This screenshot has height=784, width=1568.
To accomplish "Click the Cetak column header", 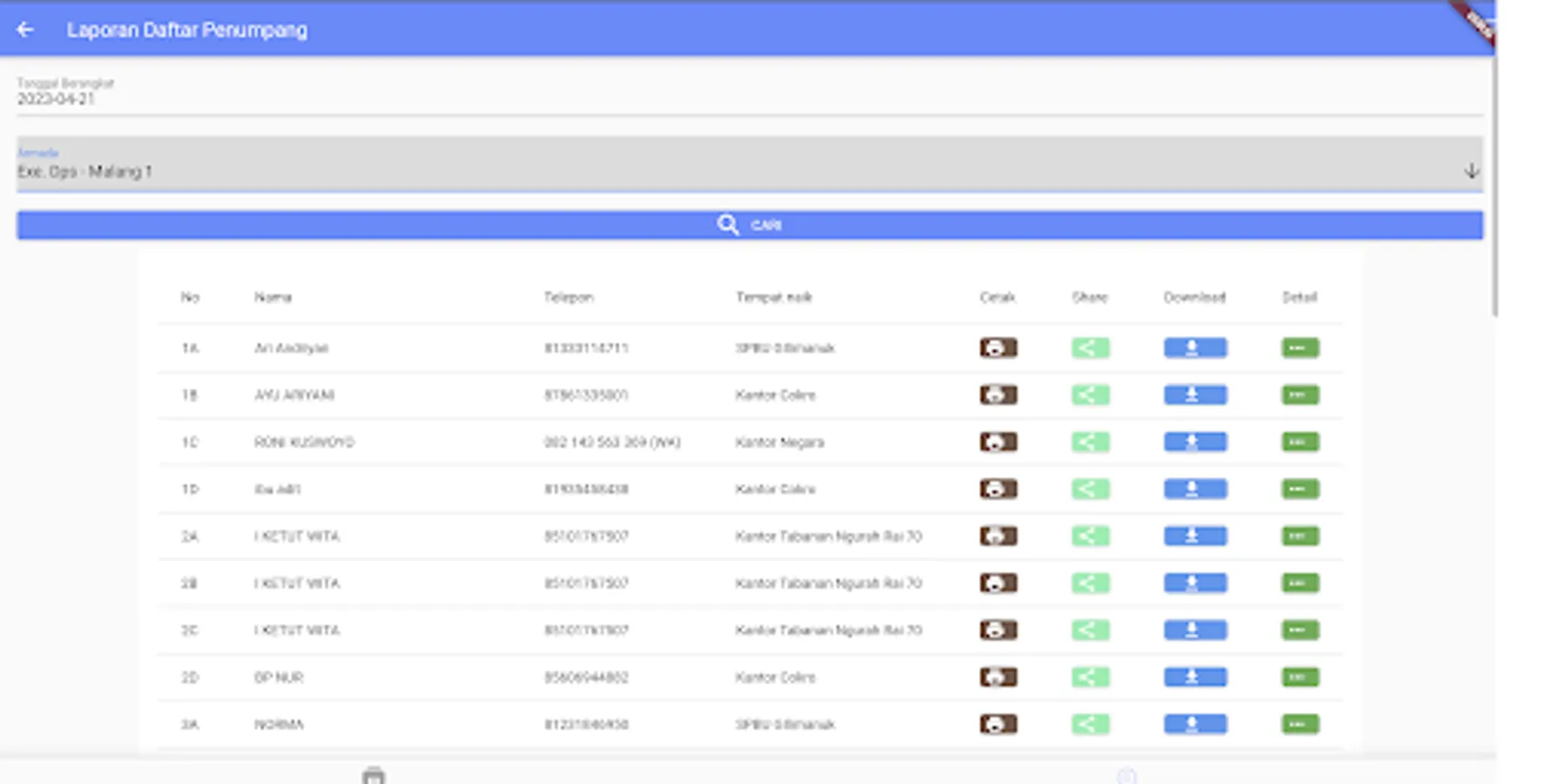I will 997,298.
